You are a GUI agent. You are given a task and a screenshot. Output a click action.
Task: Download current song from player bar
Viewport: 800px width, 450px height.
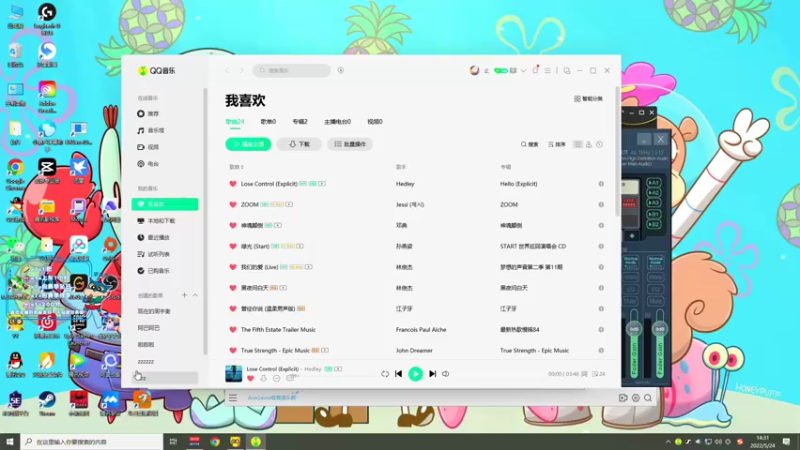pyautogui.click(x=263, y=379)
